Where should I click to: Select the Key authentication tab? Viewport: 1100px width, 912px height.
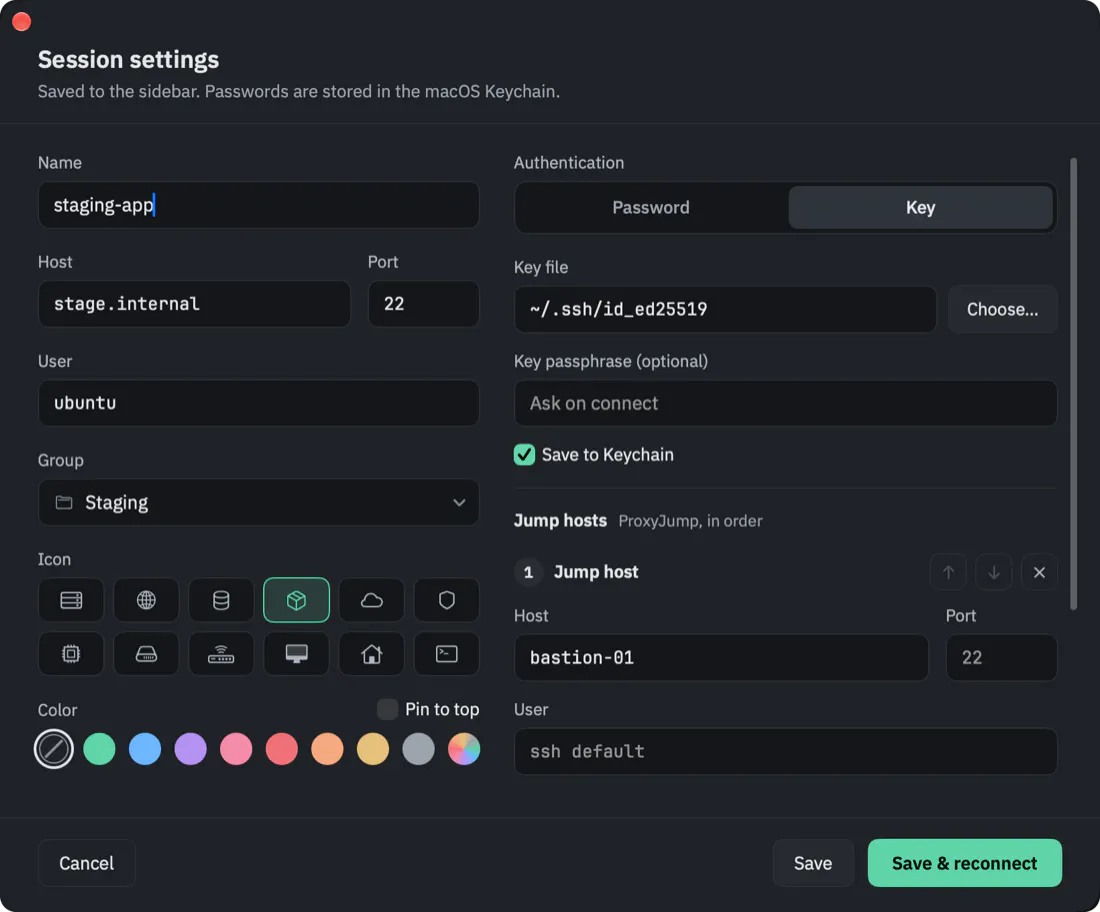pyautogui.click(x=920, y=208)
